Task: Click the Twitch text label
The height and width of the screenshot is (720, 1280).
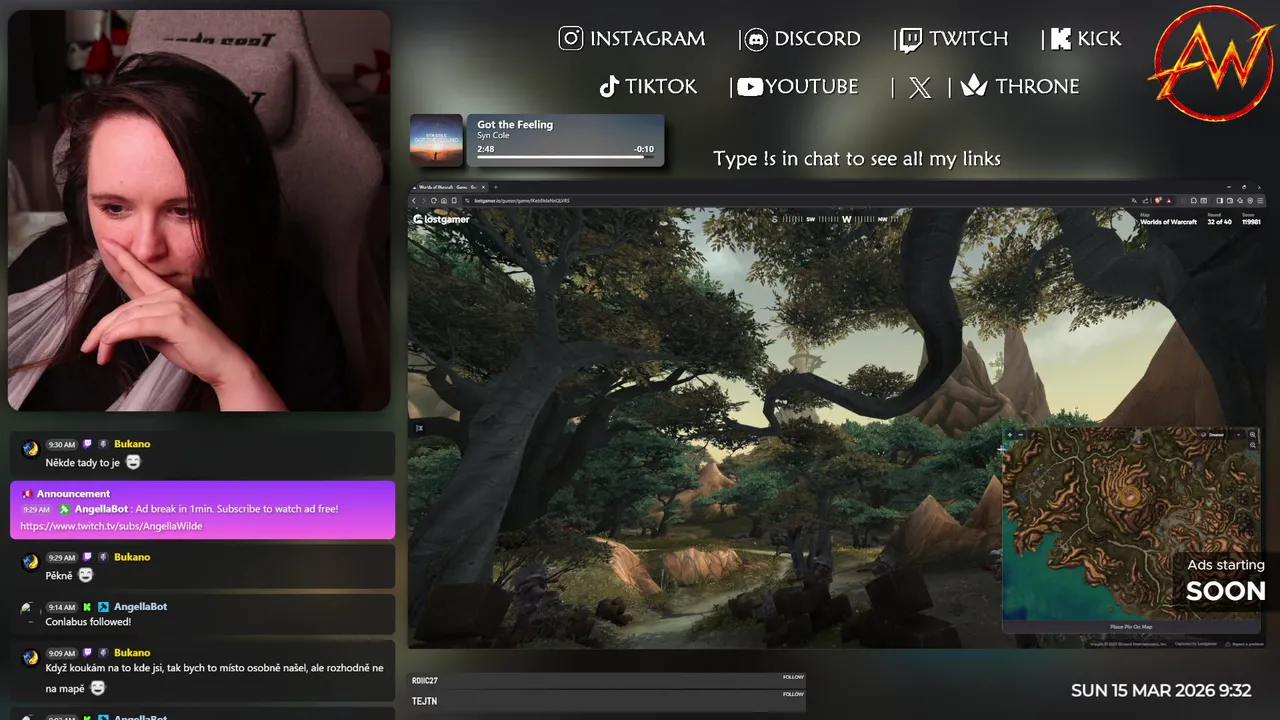Action: (x=968, y=39)
